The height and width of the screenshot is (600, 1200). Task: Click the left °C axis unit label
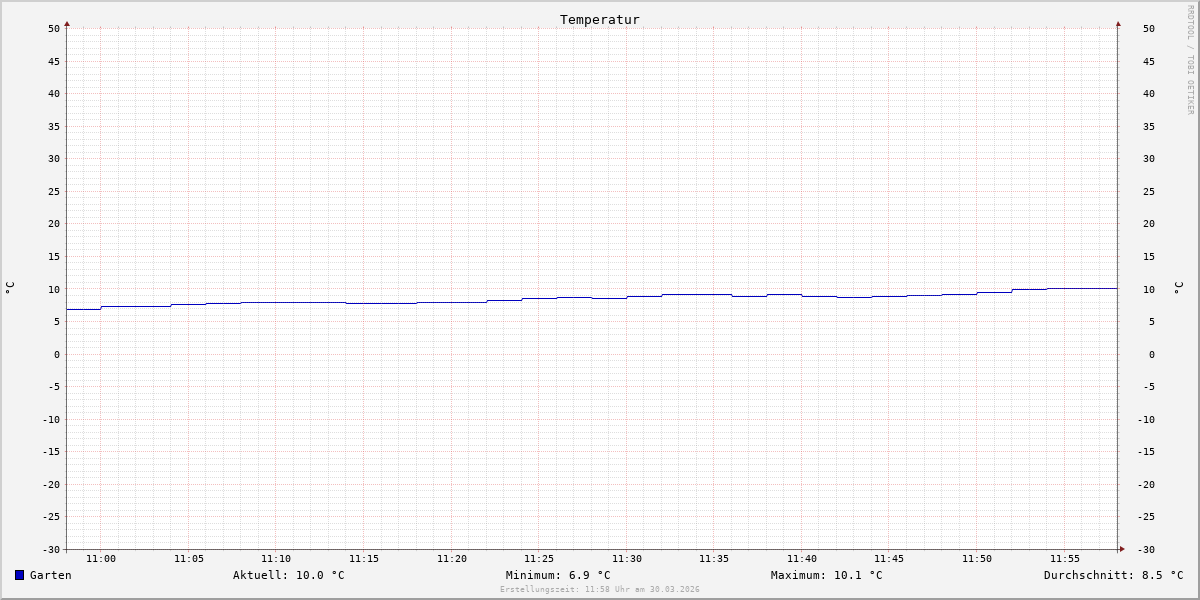(x=10, y=288)
